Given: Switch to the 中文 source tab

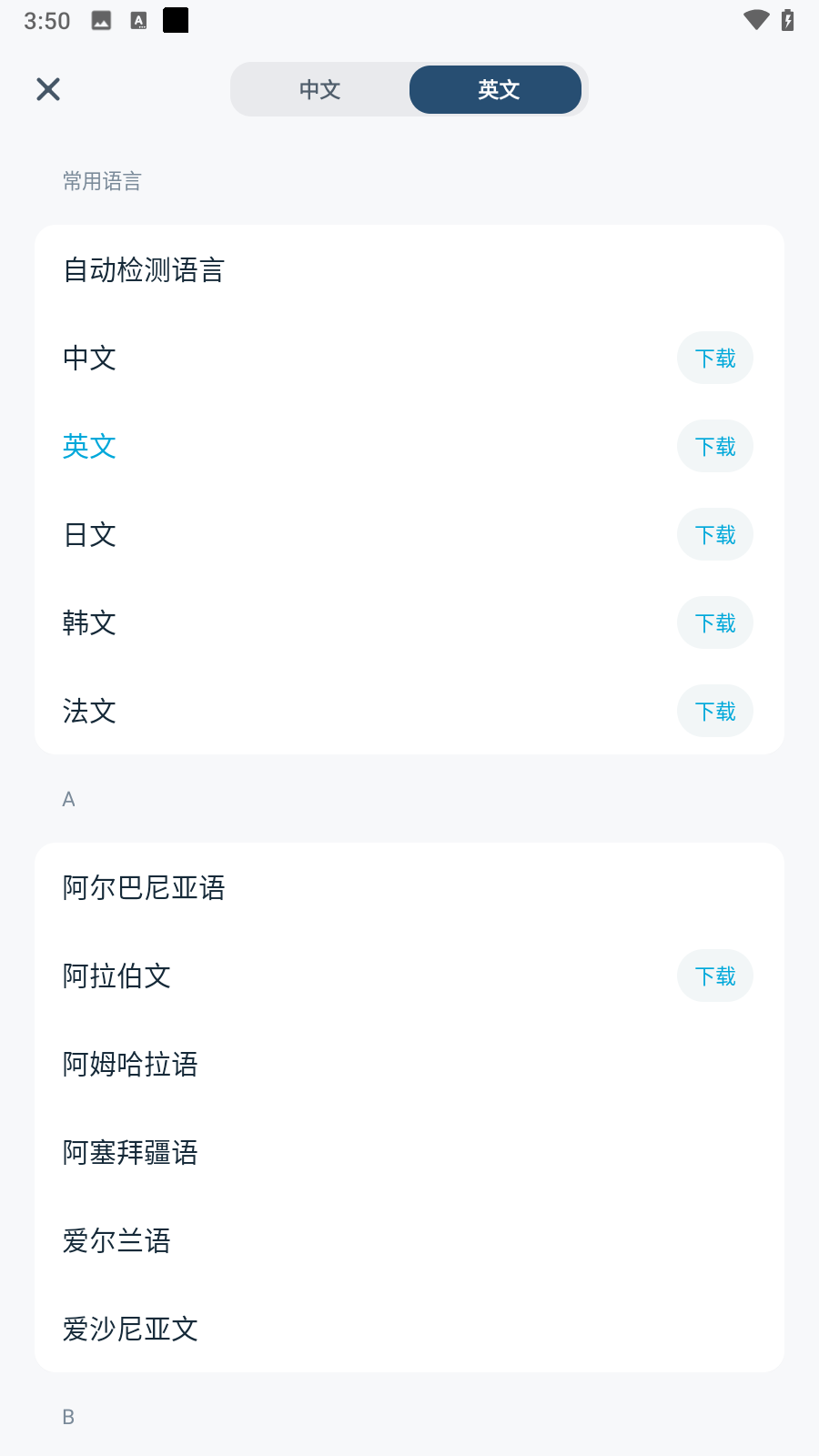Looking at the screenshot, I should pyautogui.click(x=319, y=89).
